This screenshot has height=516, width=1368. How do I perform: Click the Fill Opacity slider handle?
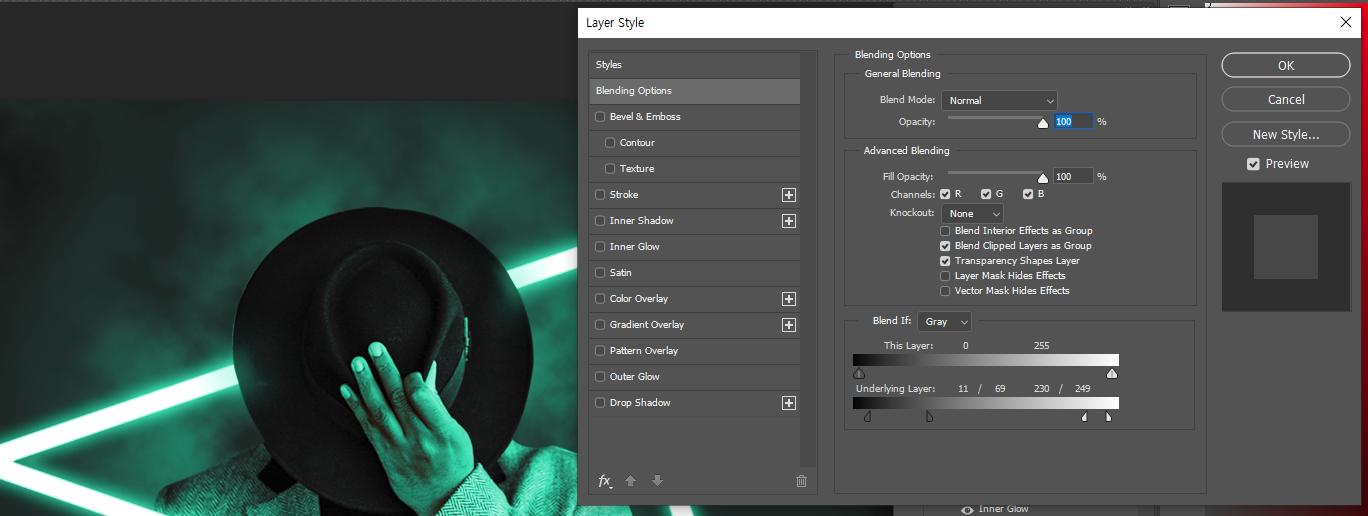click(1043, 178)
